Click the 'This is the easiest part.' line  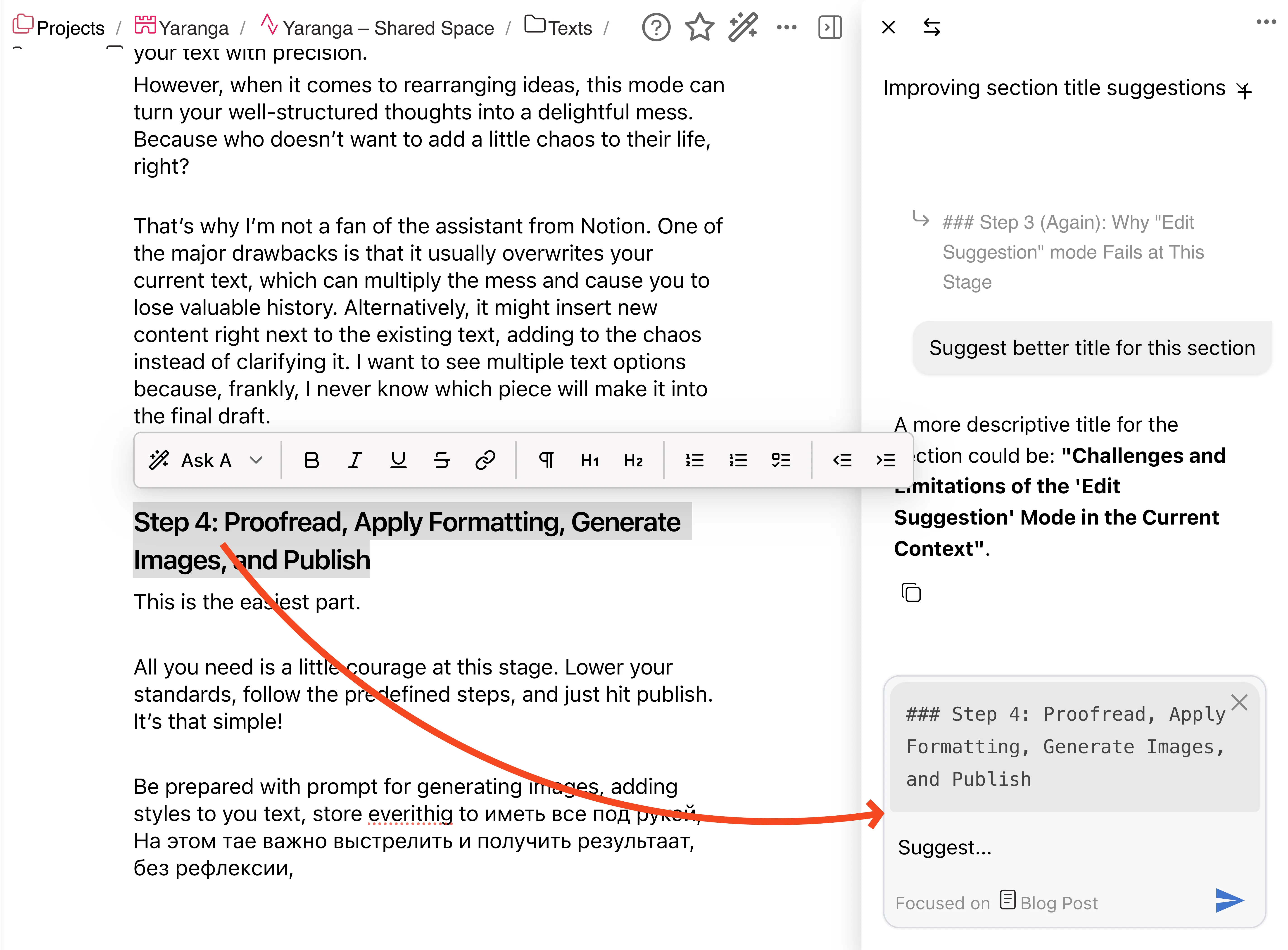(x=247, y=602)
